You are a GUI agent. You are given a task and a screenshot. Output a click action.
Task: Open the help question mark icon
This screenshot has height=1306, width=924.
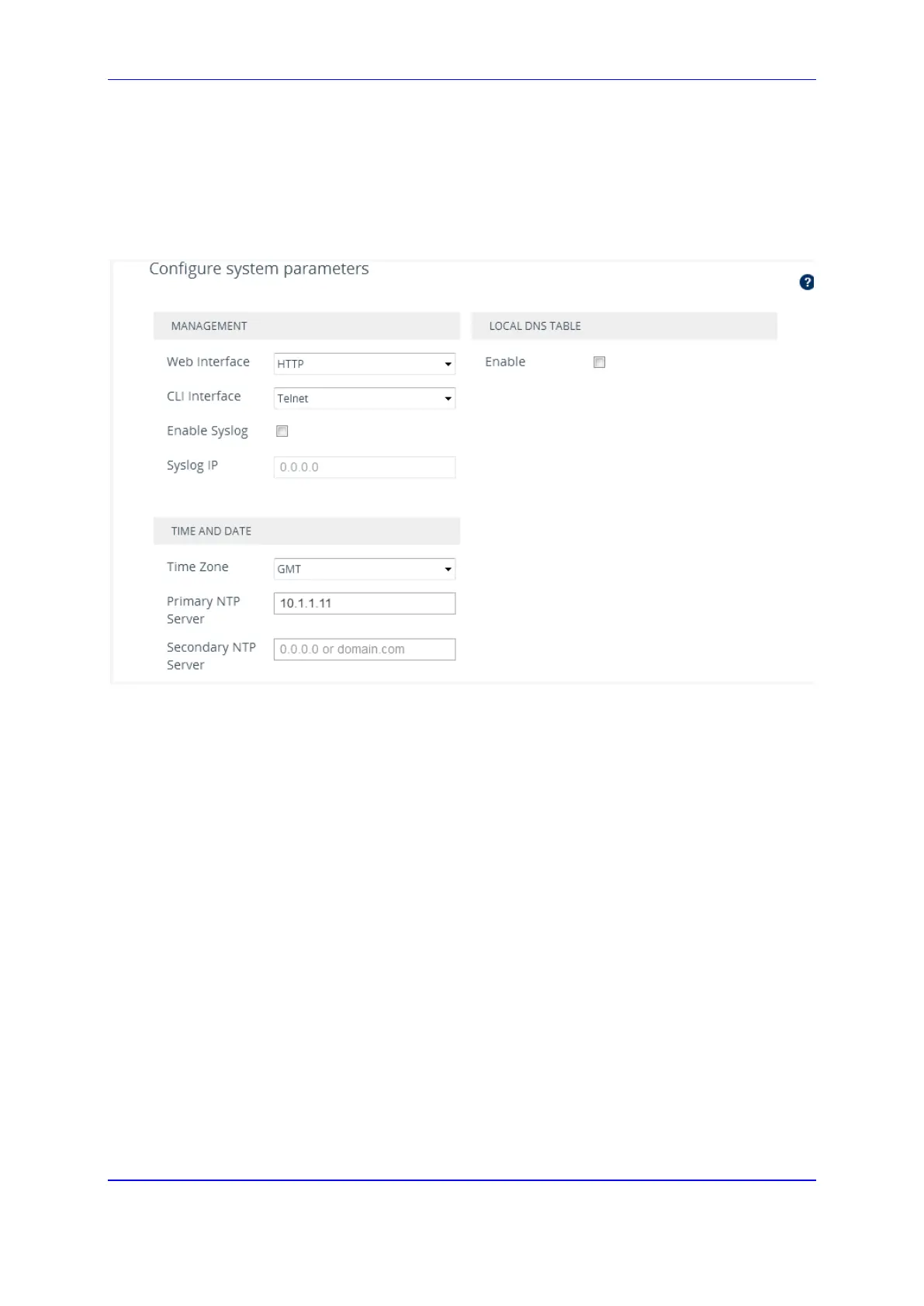point(806,282)
